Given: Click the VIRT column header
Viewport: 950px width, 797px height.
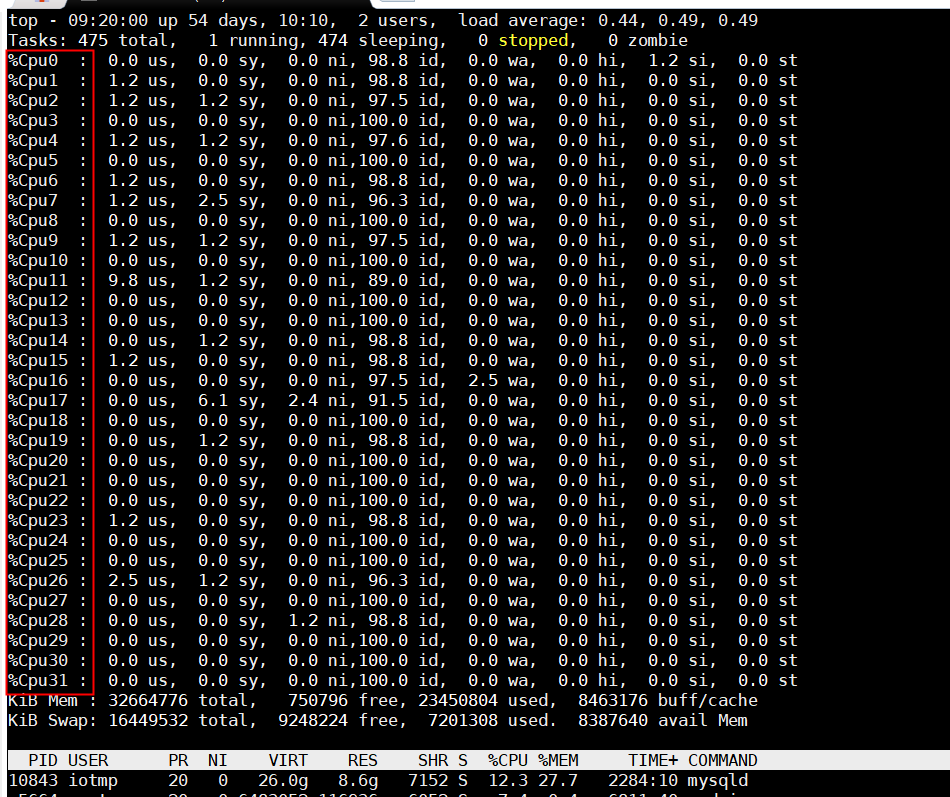Looking at the screenshot, I should click(x=288, y=760).
